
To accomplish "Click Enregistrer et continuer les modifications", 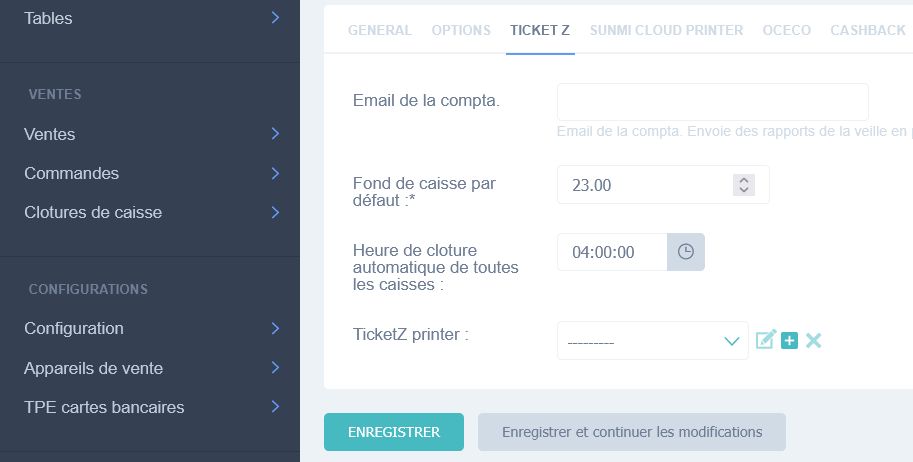I will coord(632,432).
